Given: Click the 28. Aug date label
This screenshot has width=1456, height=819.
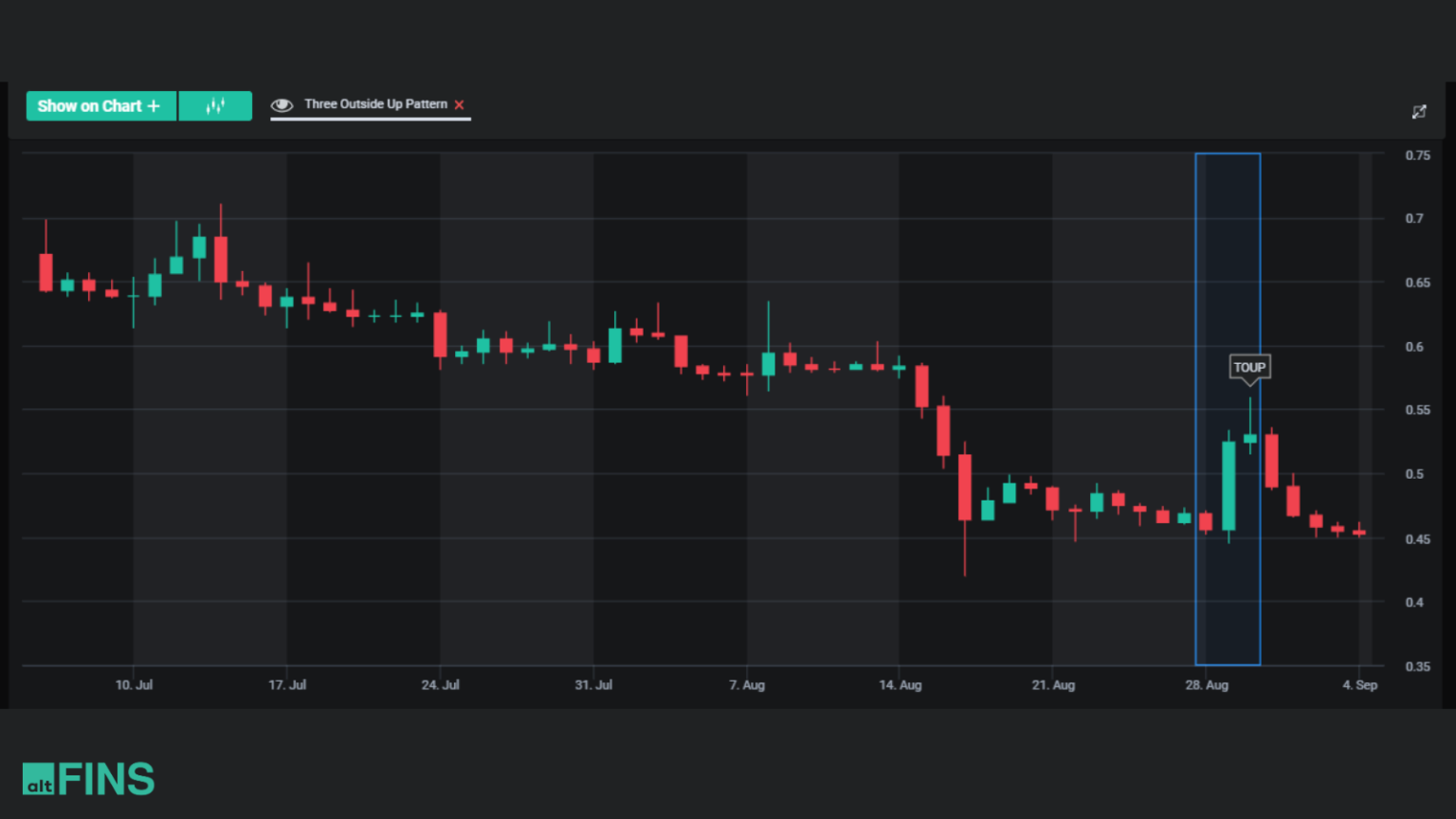Looking at the screenshot, I should 1207,684.
